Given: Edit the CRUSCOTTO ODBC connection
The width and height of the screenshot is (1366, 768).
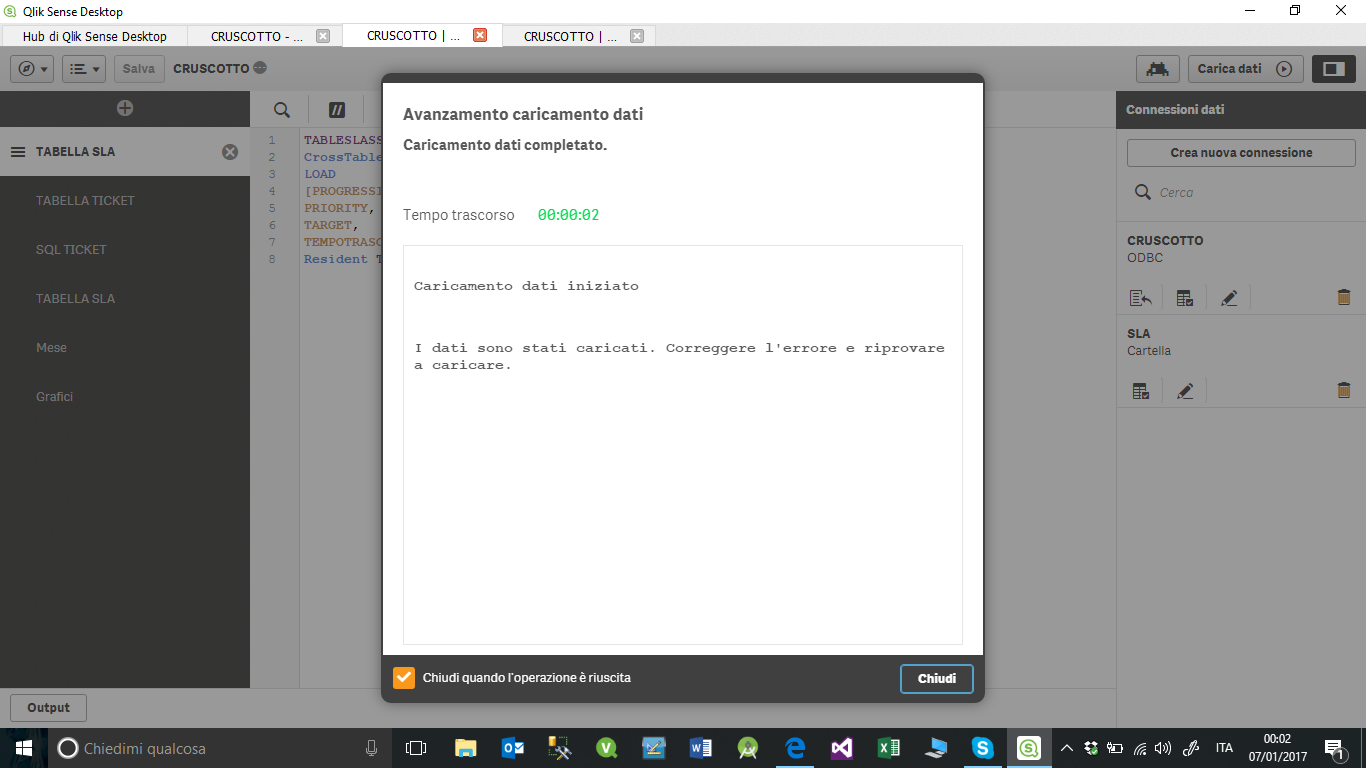Looking at the screenshot, I should click(1229, 298).
